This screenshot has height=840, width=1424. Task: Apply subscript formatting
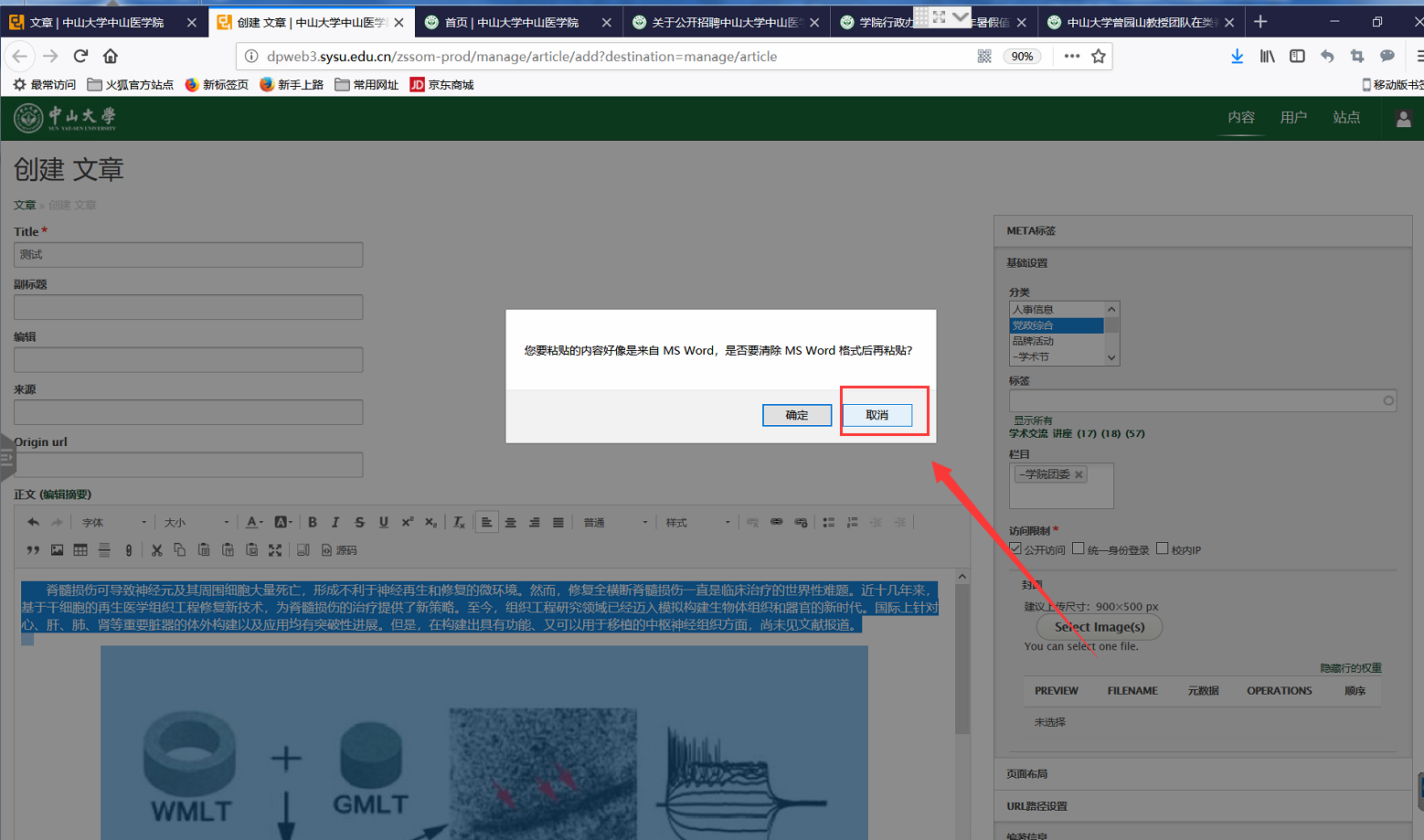tap(430, 522)
